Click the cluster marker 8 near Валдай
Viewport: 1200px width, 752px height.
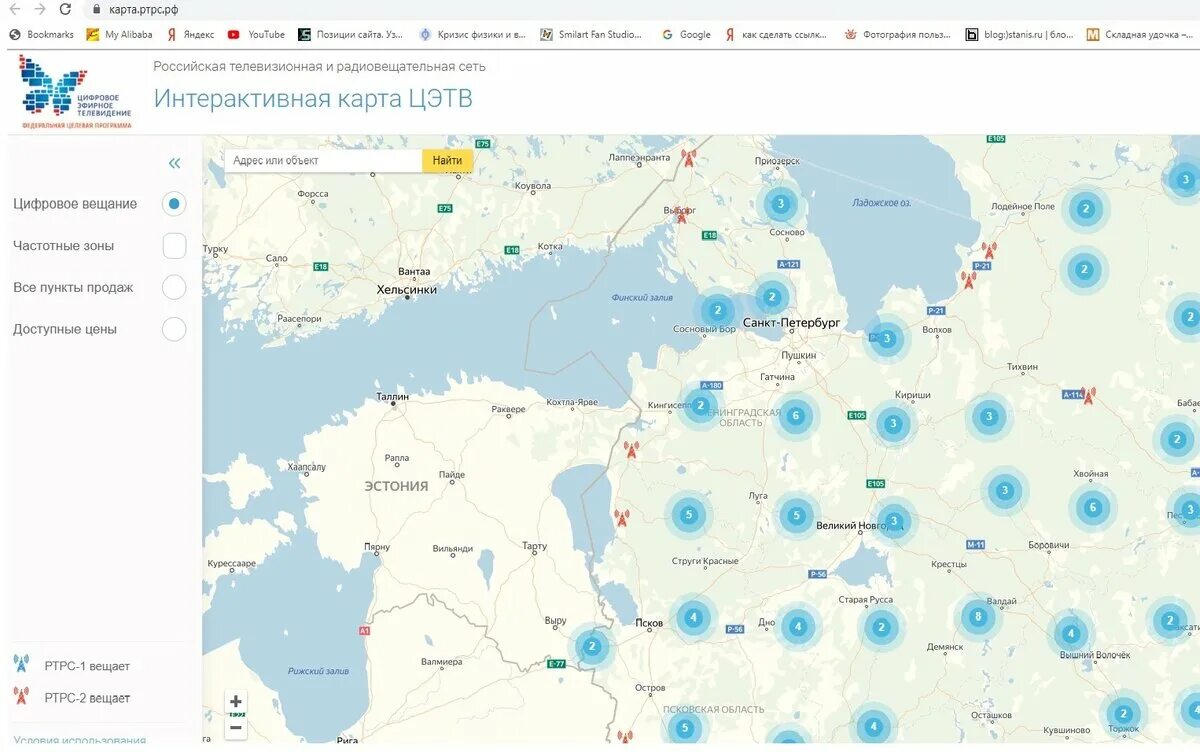click(x=978, y=617)
